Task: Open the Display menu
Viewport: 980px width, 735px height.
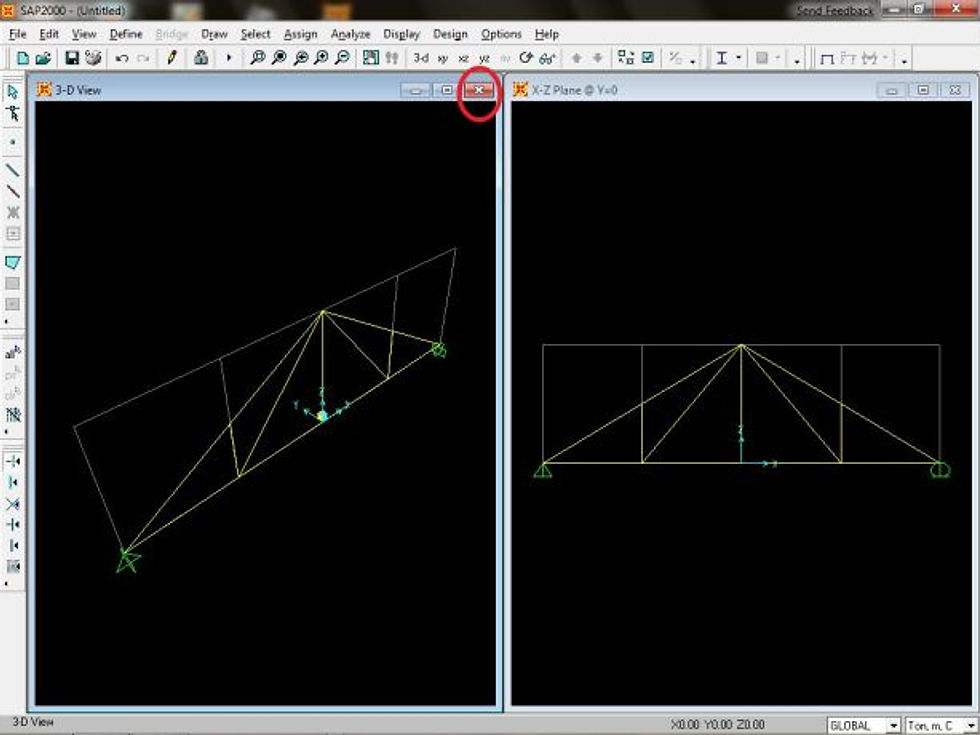Action: (401, 34)
